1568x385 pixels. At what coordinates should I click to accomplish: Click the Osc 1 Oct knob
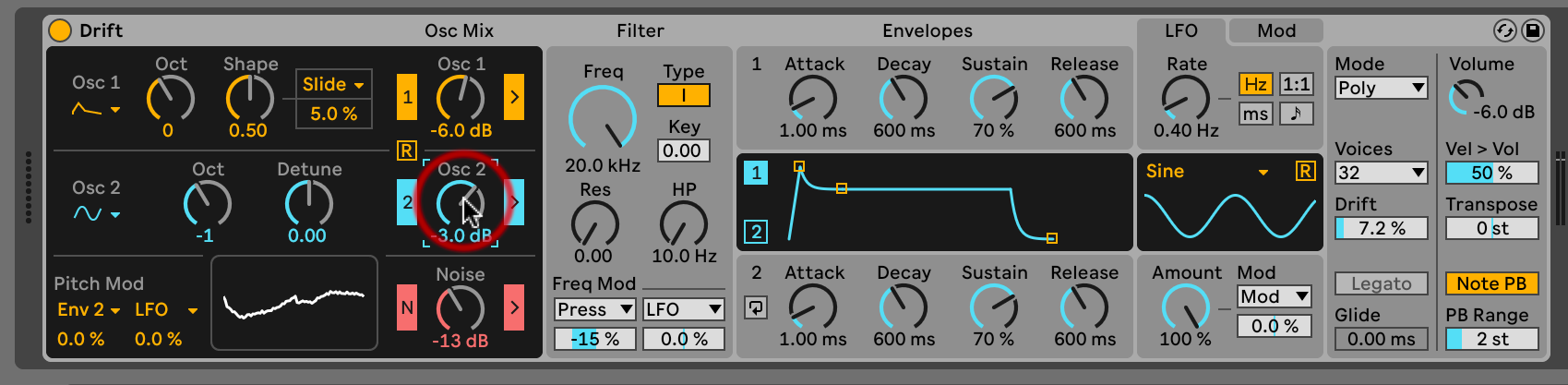[170, 97]
